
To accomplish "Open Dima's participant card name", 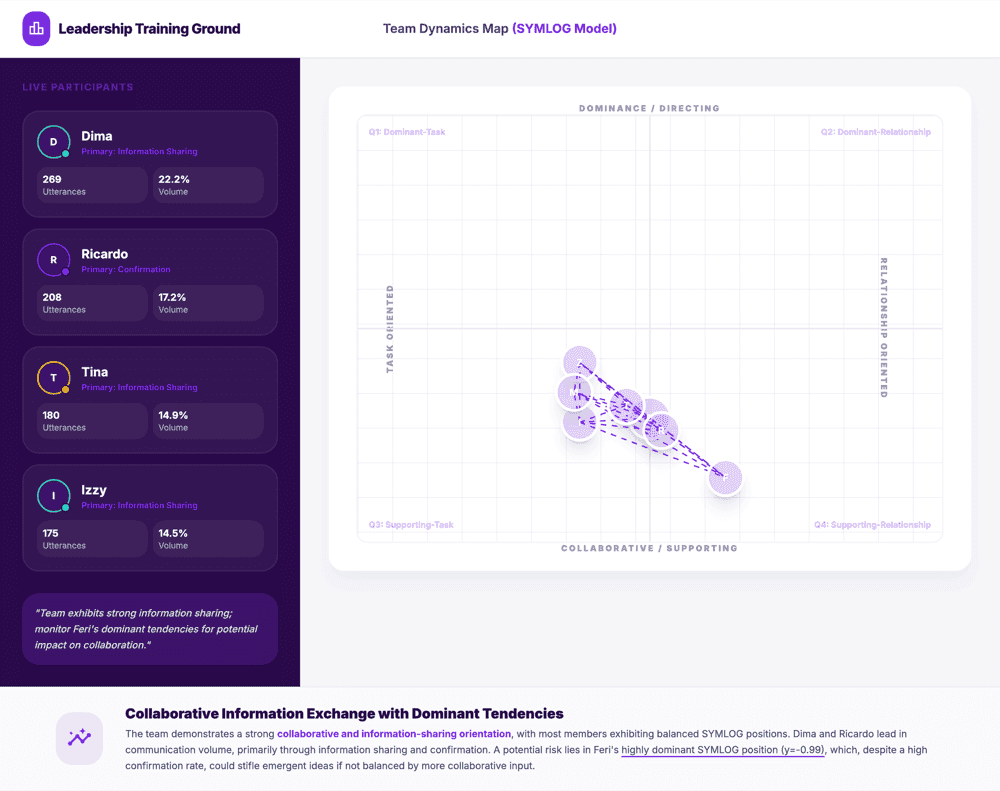I will [97, 136].
